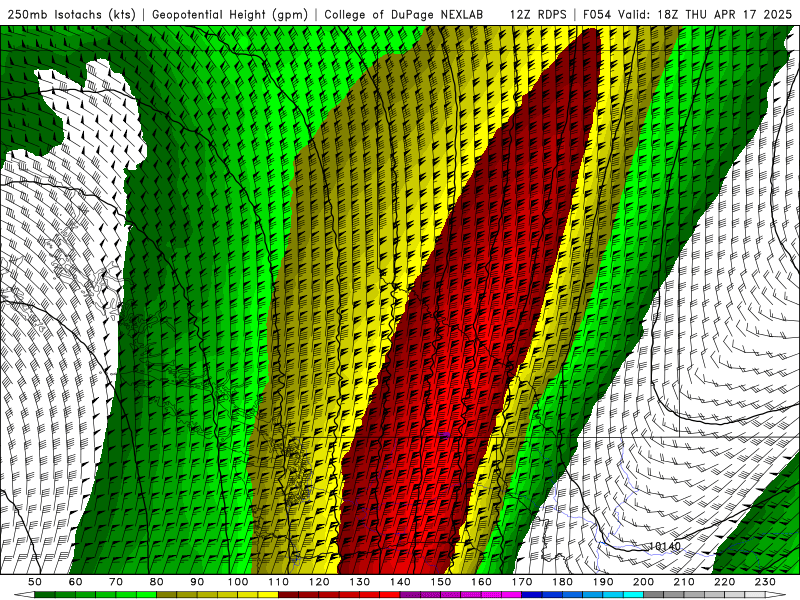Click the '12Z RDPS' model run label
Viewport: 800px width, 600px height.
click(538, 14)
